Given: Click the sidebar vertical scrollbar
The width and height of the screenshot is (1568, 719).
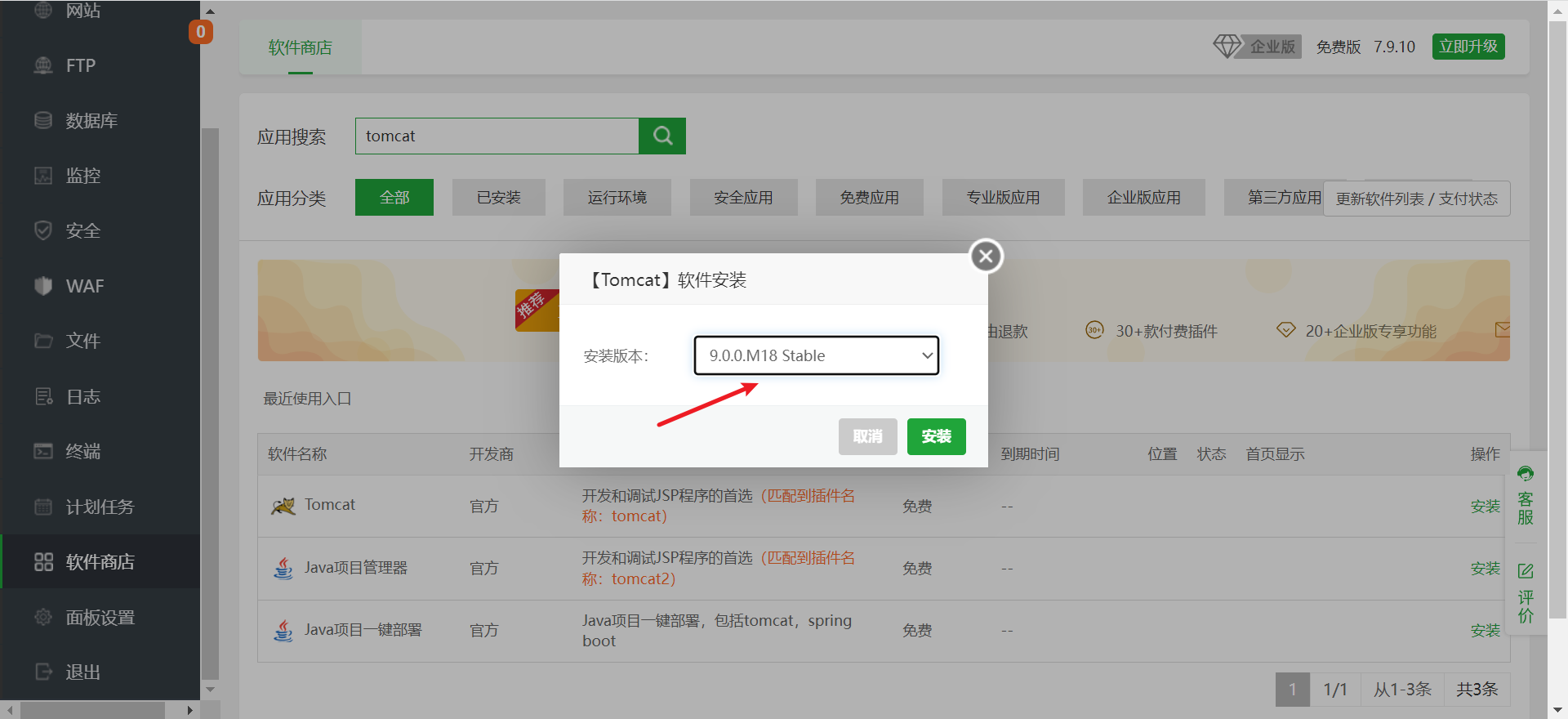Looking at the screenshot, I should (x=210, y=403).
